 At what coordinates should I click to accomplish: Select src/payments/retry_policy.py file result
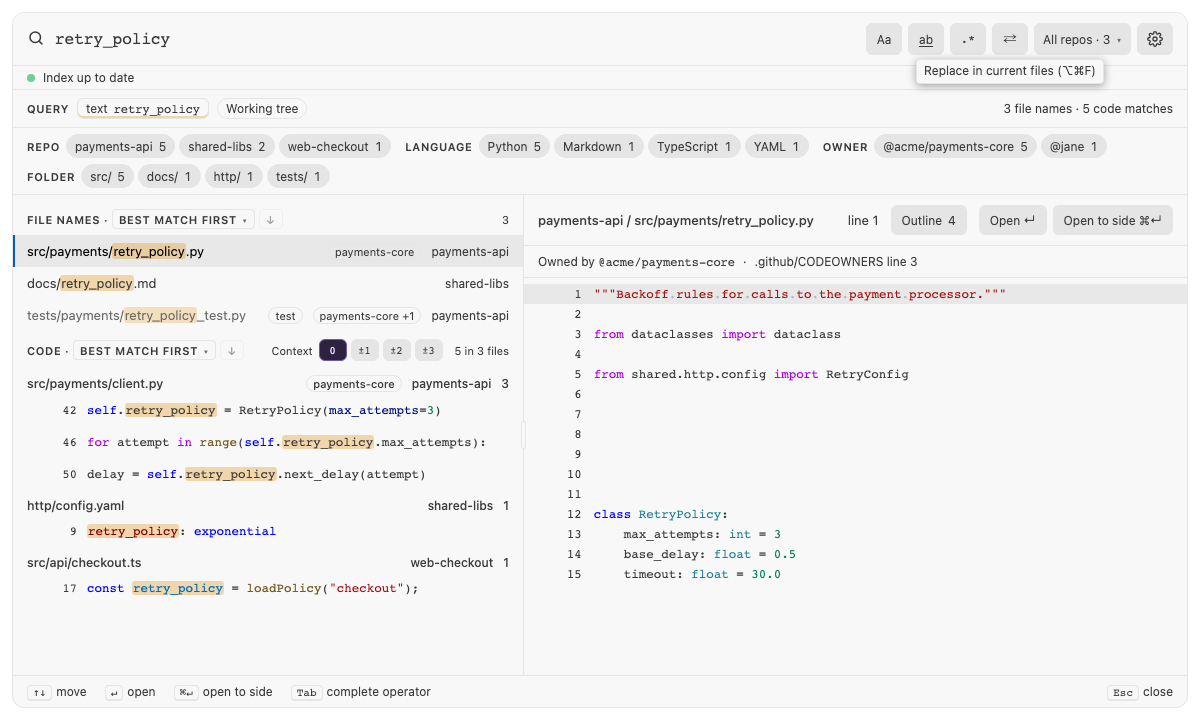[x=268, y=252]
